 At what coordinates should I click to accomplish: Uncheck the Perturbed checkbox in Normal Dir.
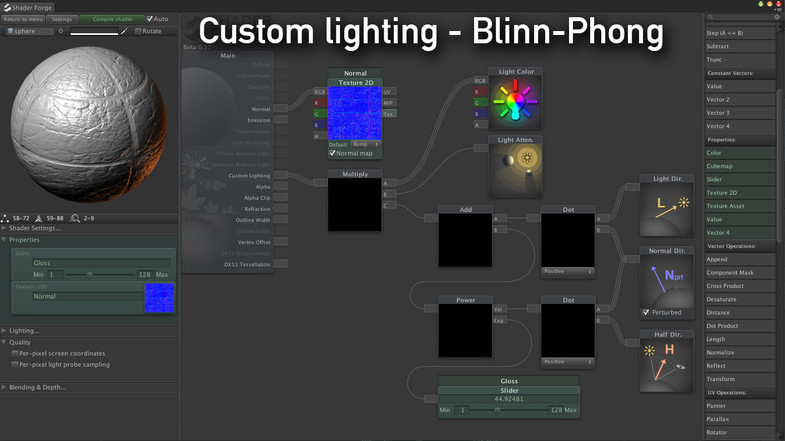tap(646, 312)
